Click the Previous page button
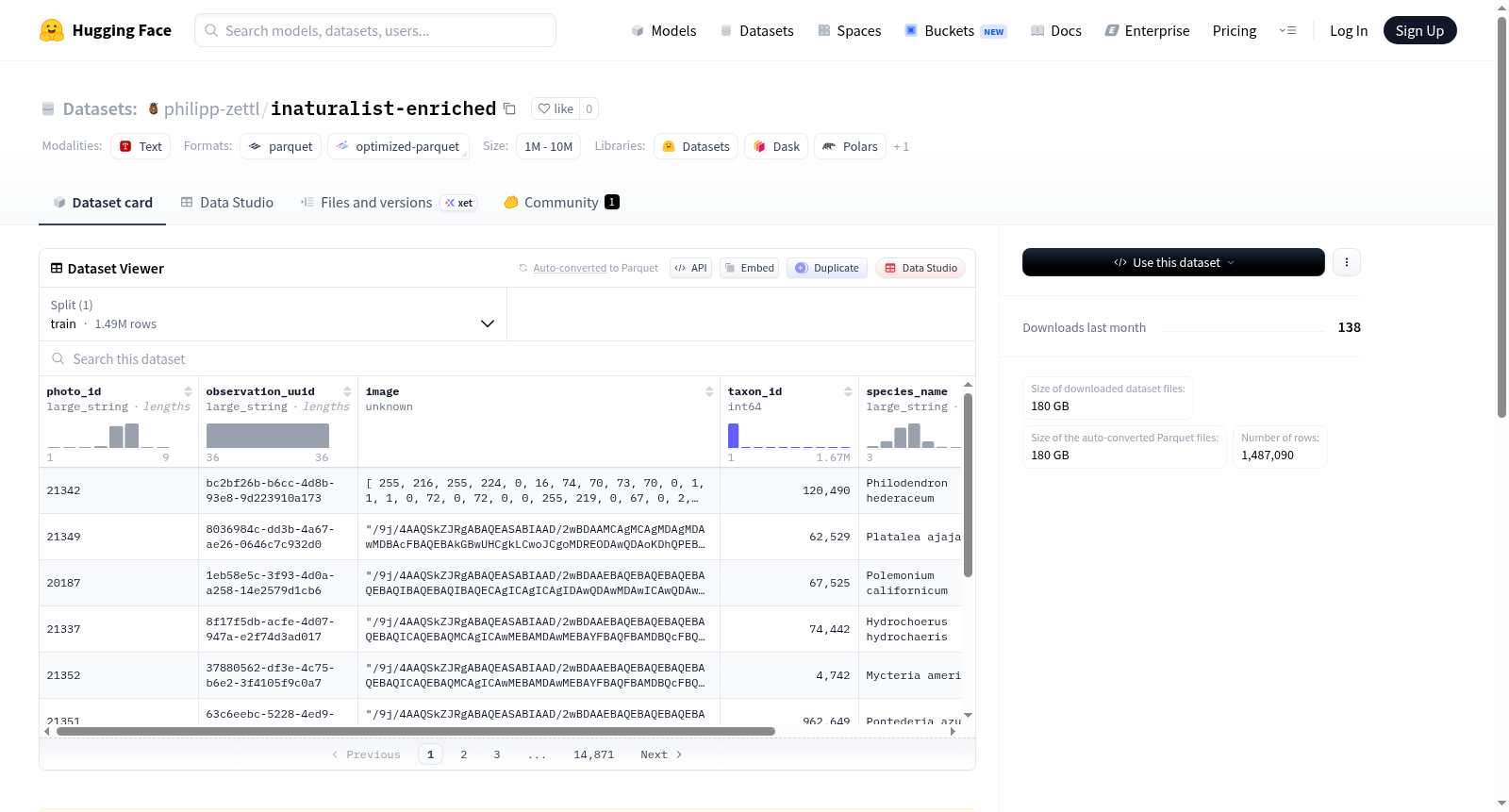Image resolution: width=1509 pixels, height=812 pixels. (x=366, y=754)
